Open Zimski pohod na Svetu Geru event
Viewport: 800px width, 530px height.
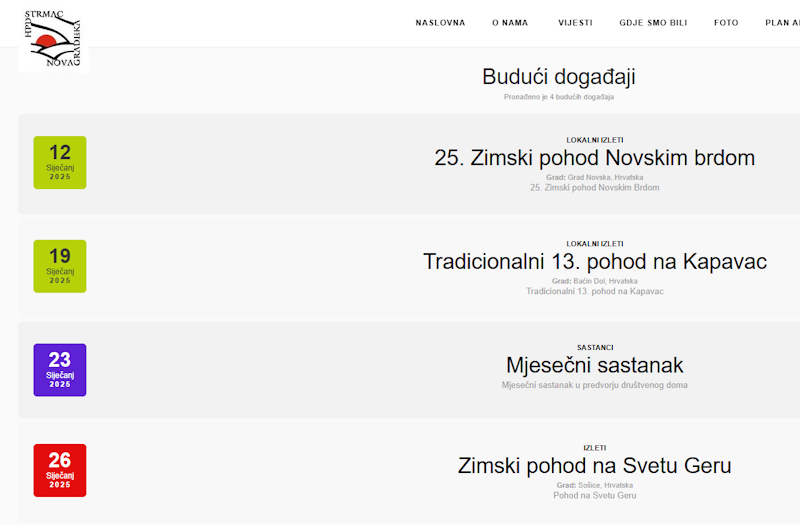594,466
